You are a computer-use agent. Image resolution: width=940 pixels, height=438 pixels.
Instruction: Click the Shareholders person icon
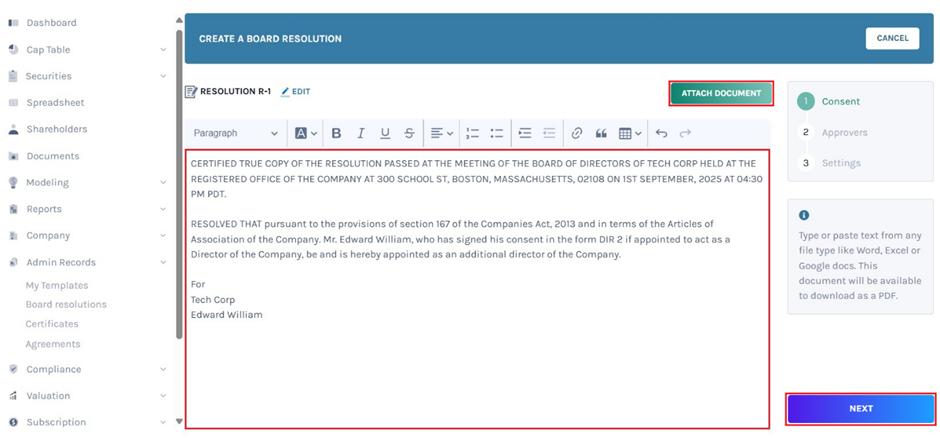point(13,129)
